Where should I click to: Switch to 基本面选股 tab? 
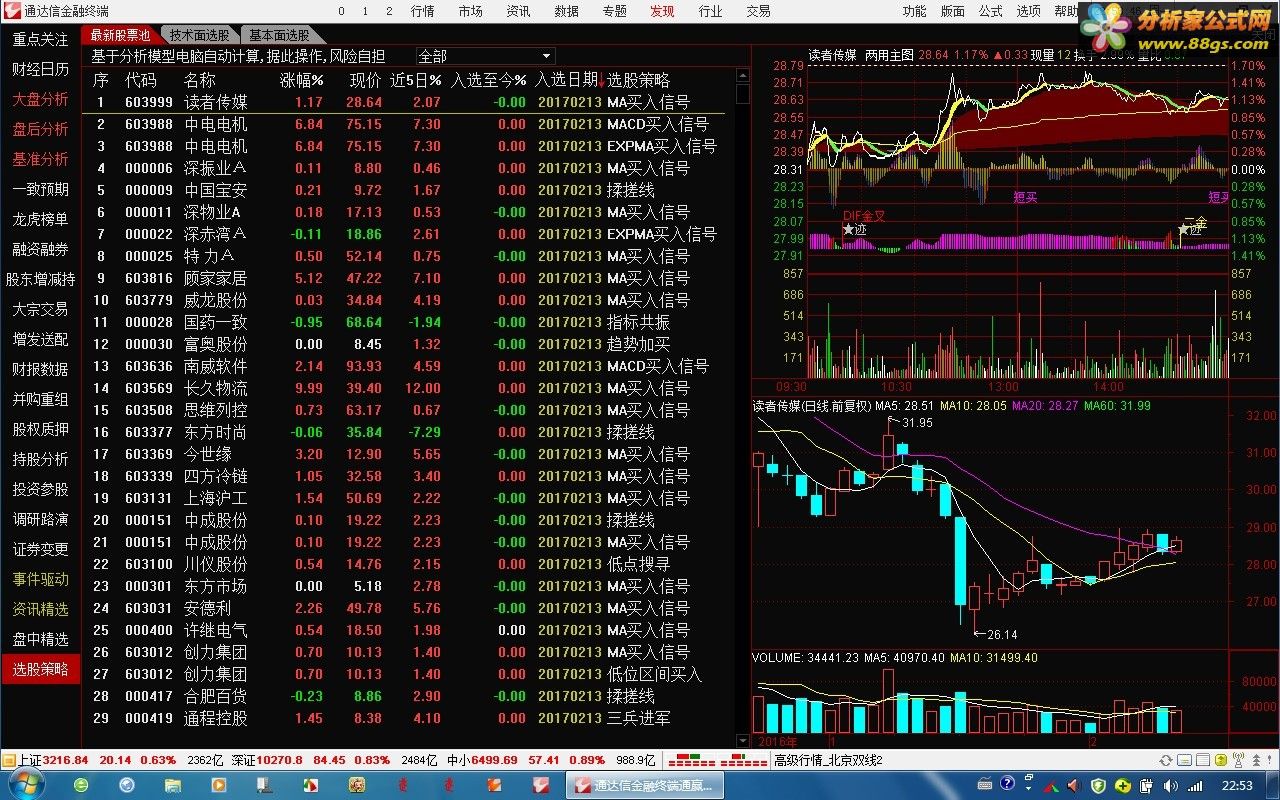[279, 35]
